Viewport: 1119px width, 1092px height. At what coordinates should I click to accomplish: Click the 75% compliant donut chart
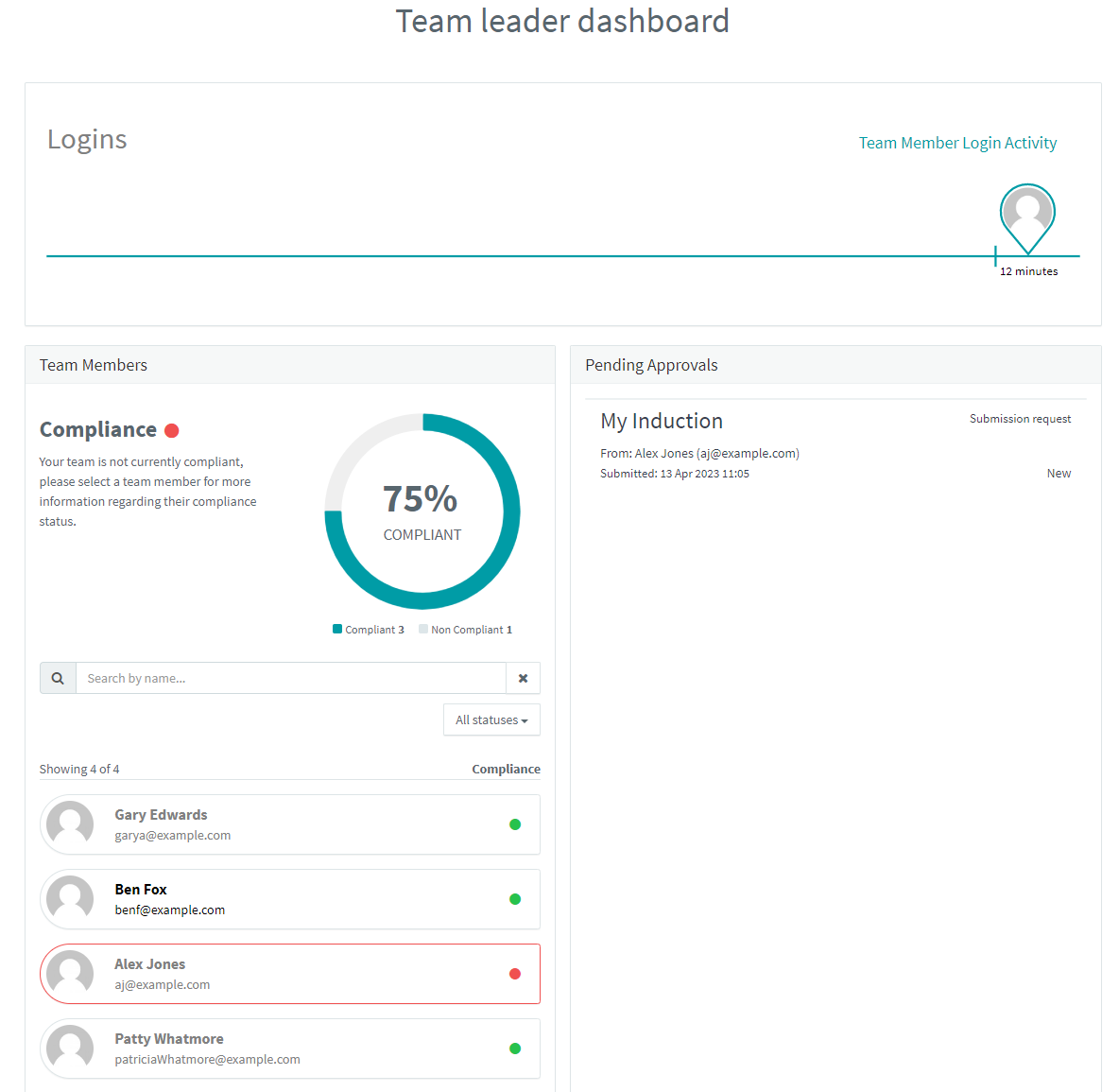(422, 511)
